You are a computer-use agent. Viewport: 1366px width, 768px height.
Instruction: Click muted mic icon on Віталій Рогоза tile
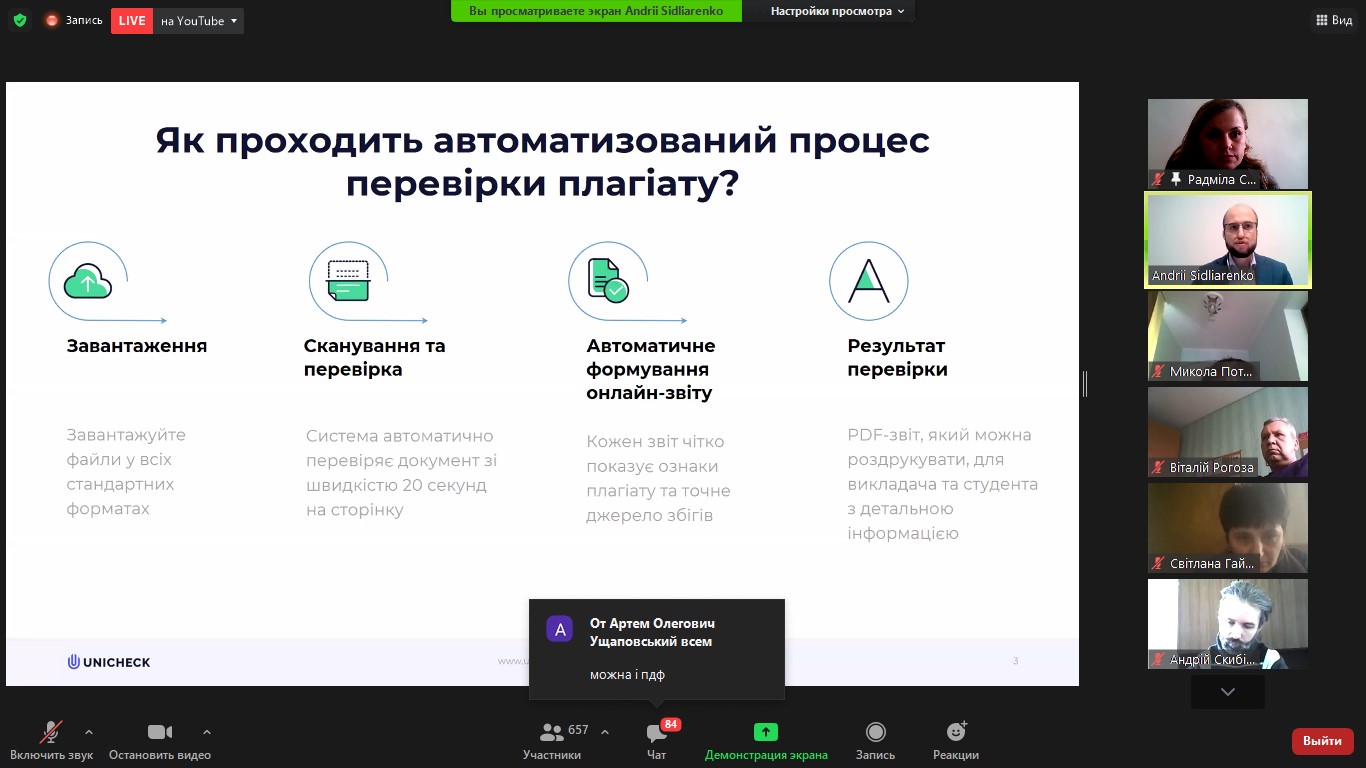(1158, 468)
